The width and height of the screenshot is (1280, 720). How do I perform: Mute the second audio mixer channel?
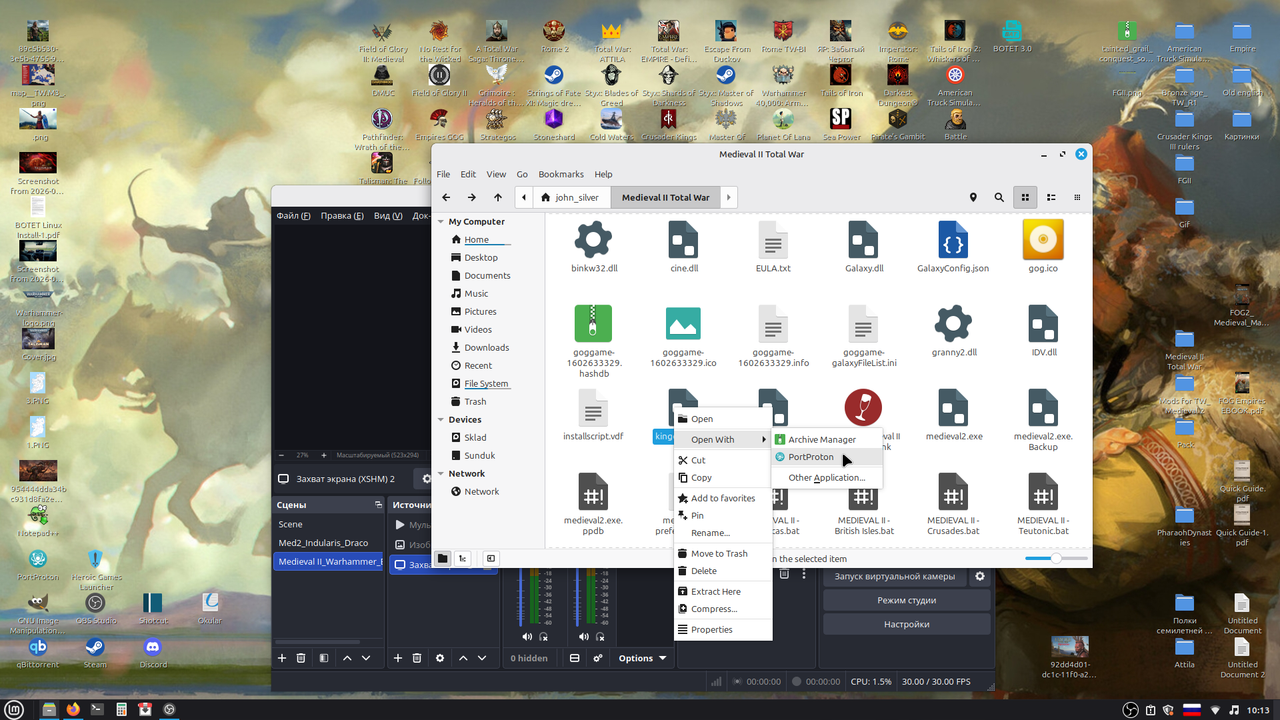point(583,636)
